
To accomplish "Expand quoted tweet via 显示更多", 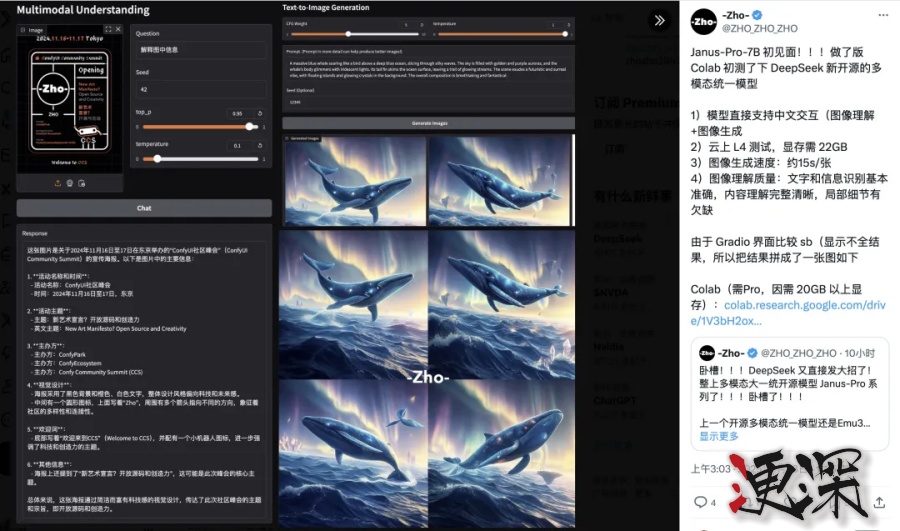I will (x=719, y=436).
